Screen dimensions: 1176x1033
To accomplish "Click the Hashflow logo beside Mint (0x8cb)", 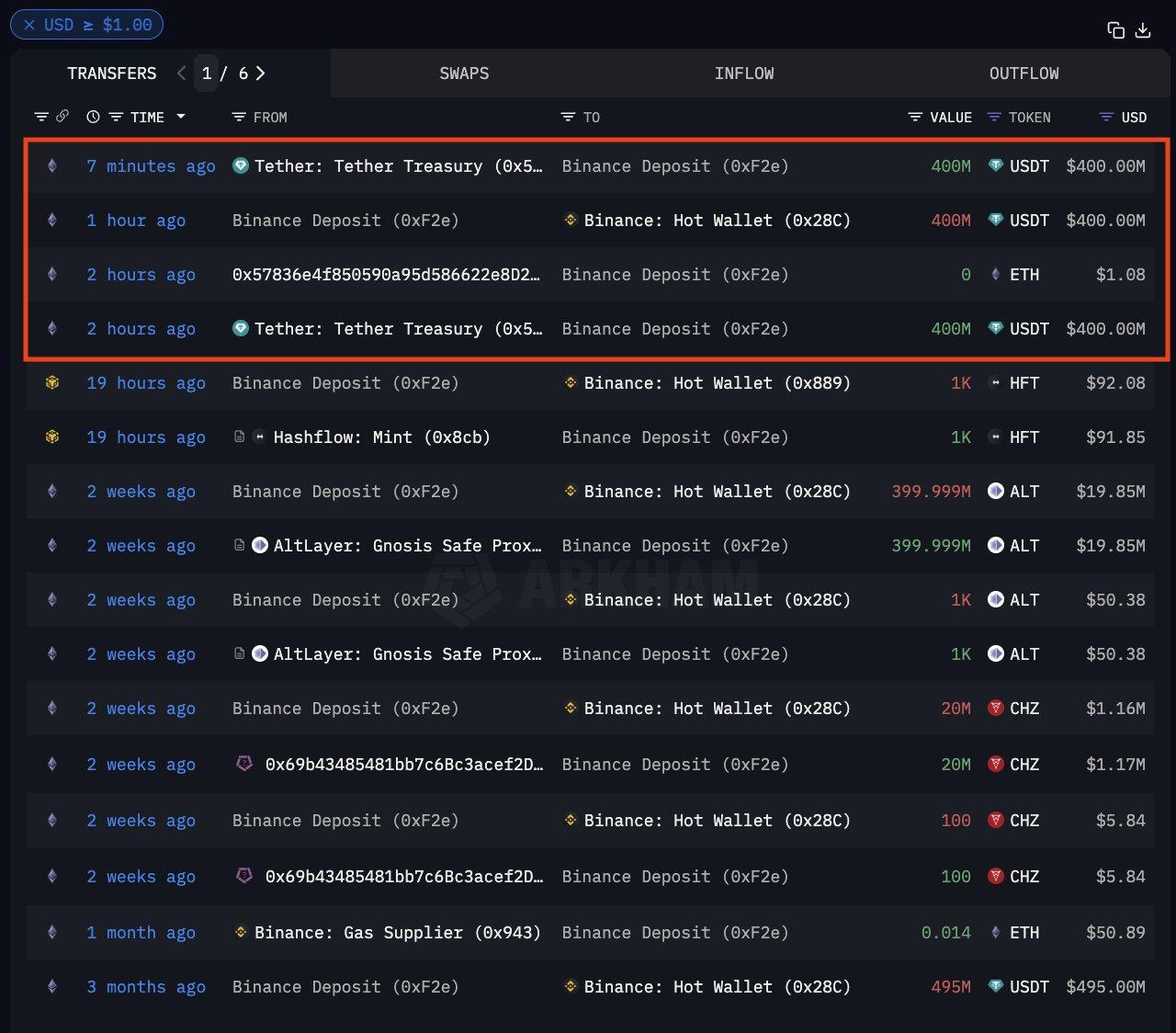I will 260,437.
